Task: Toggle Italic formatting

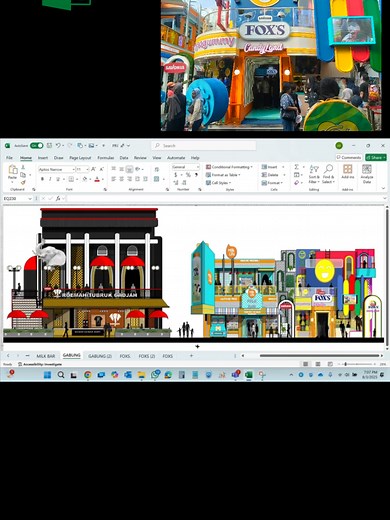Action: click(50, 179)
